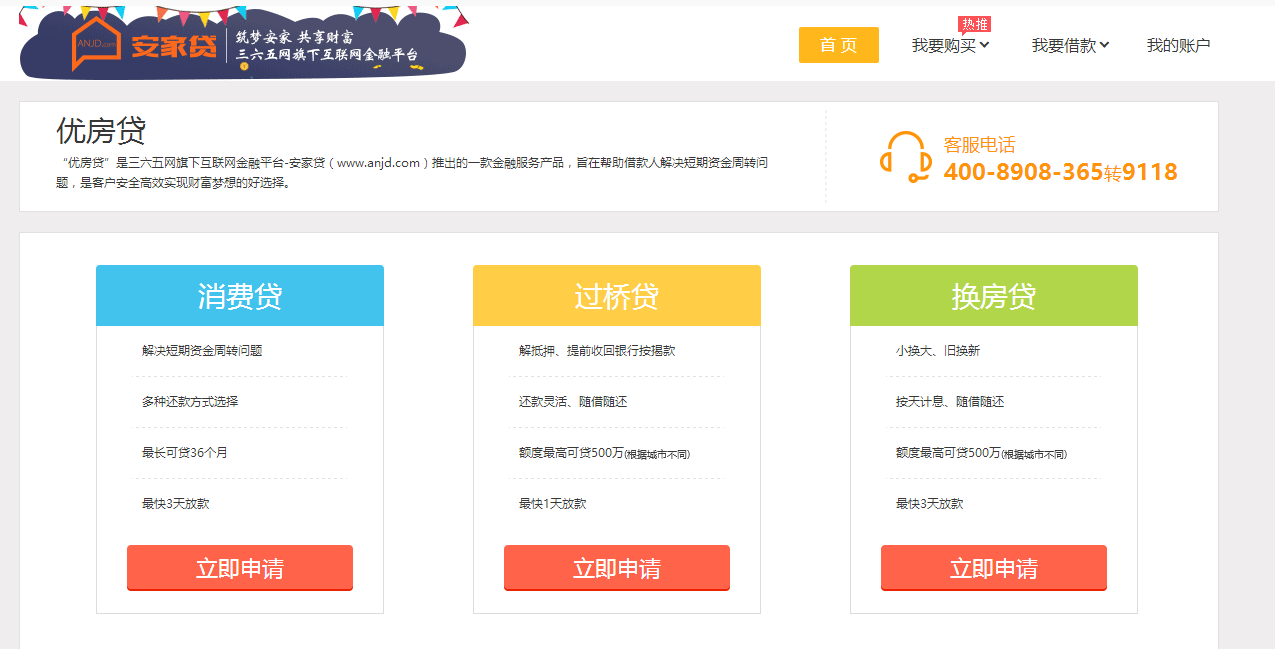Click 解决短期资金周转问题 in 消费贷
Viewport: 1275px width, 649px height.
[x=202, y=351]
